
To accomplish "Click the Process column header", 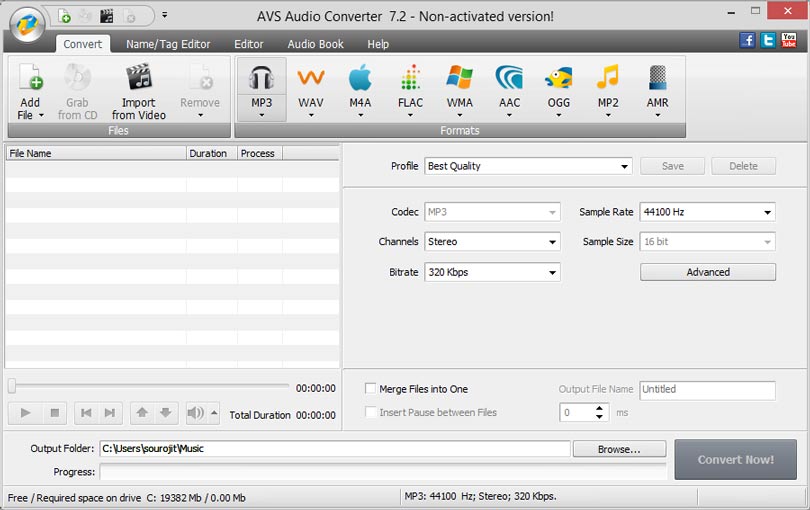I will 260,153.
